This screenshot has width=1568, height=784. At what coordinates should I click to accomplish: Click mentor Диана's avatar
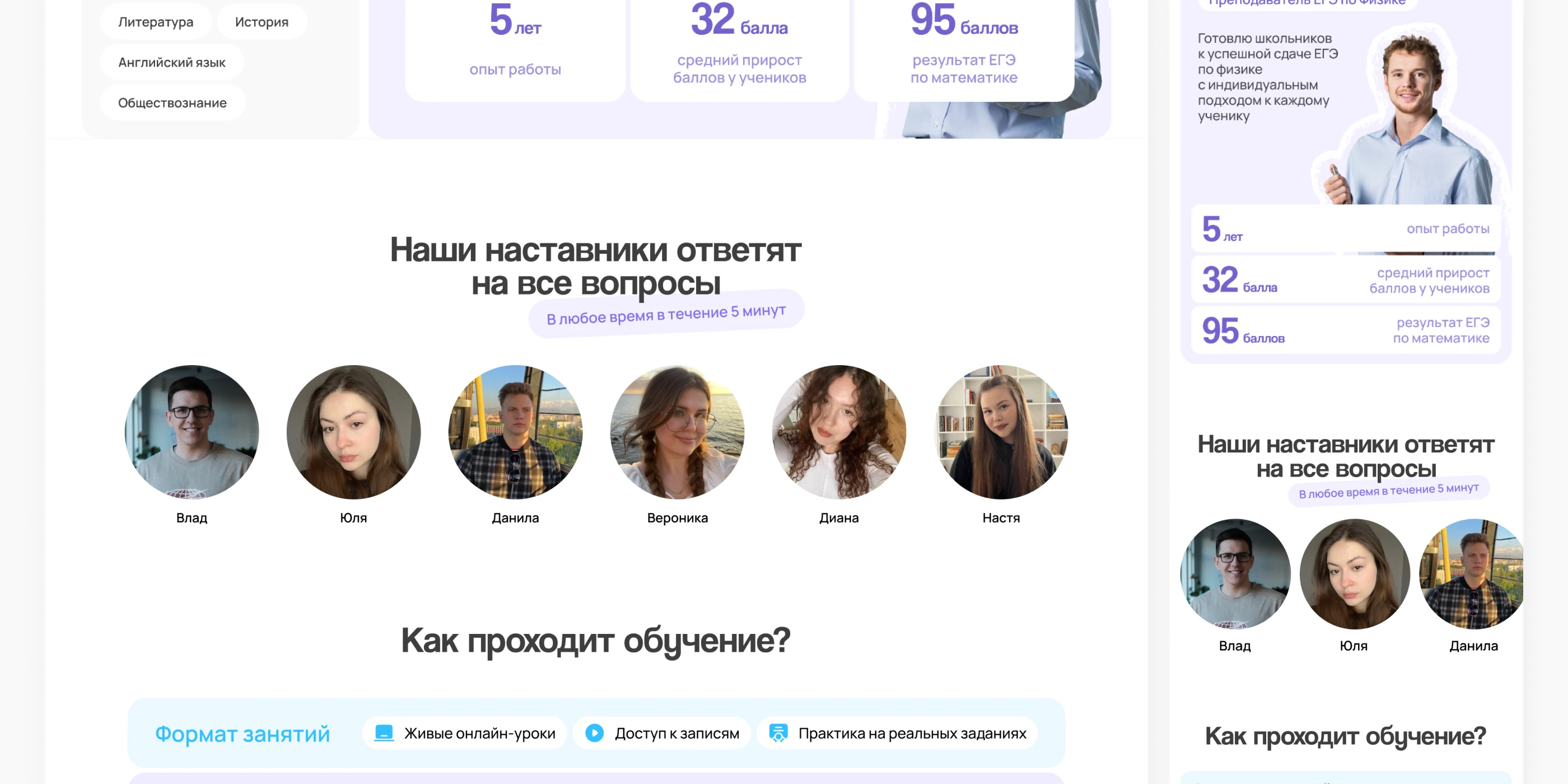tap(839, 432)
